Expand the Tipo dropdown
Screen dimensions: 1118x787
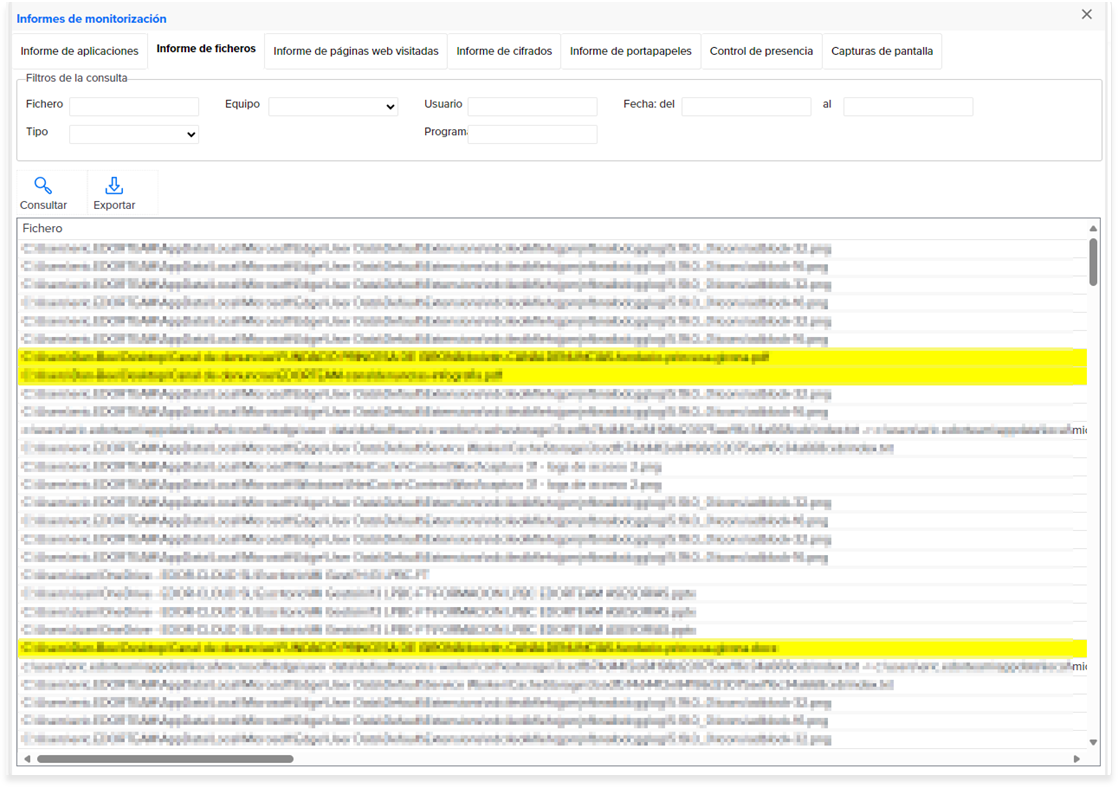click(x=133, y=134)
